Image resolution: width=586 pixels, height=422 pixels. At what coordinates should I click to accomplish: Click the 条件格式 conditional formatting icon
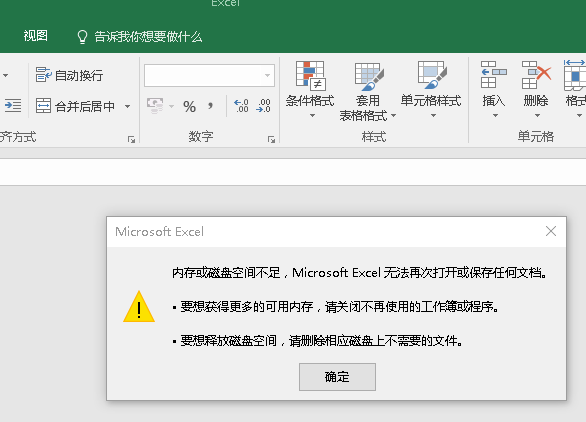tap(310, 76)
